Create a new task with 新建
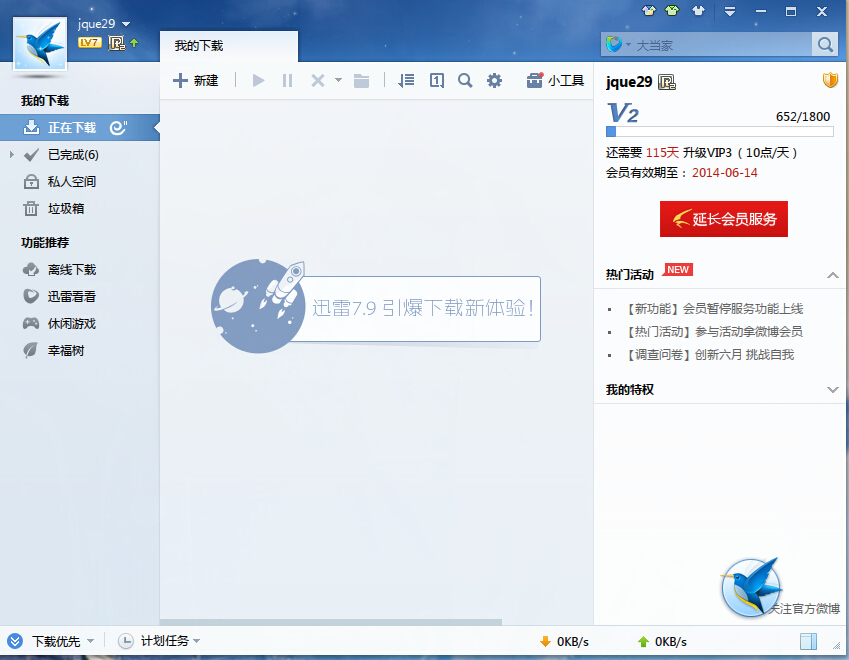Viewport: 849px width, 660px height. (x=195, y=81)
